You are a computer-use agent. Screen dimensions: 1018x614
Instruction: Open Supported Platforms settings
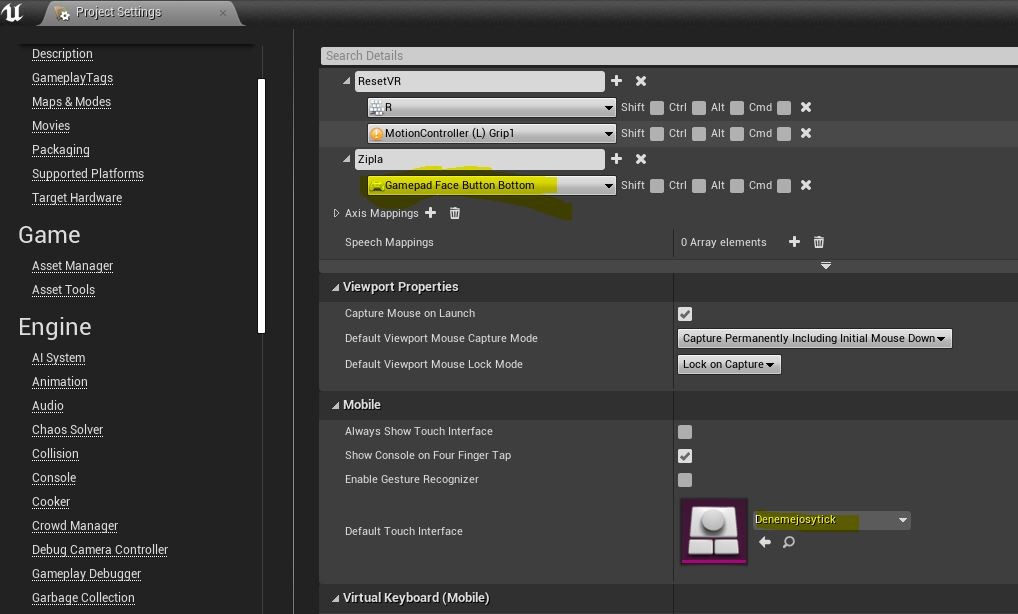click(x=88, y=174)
